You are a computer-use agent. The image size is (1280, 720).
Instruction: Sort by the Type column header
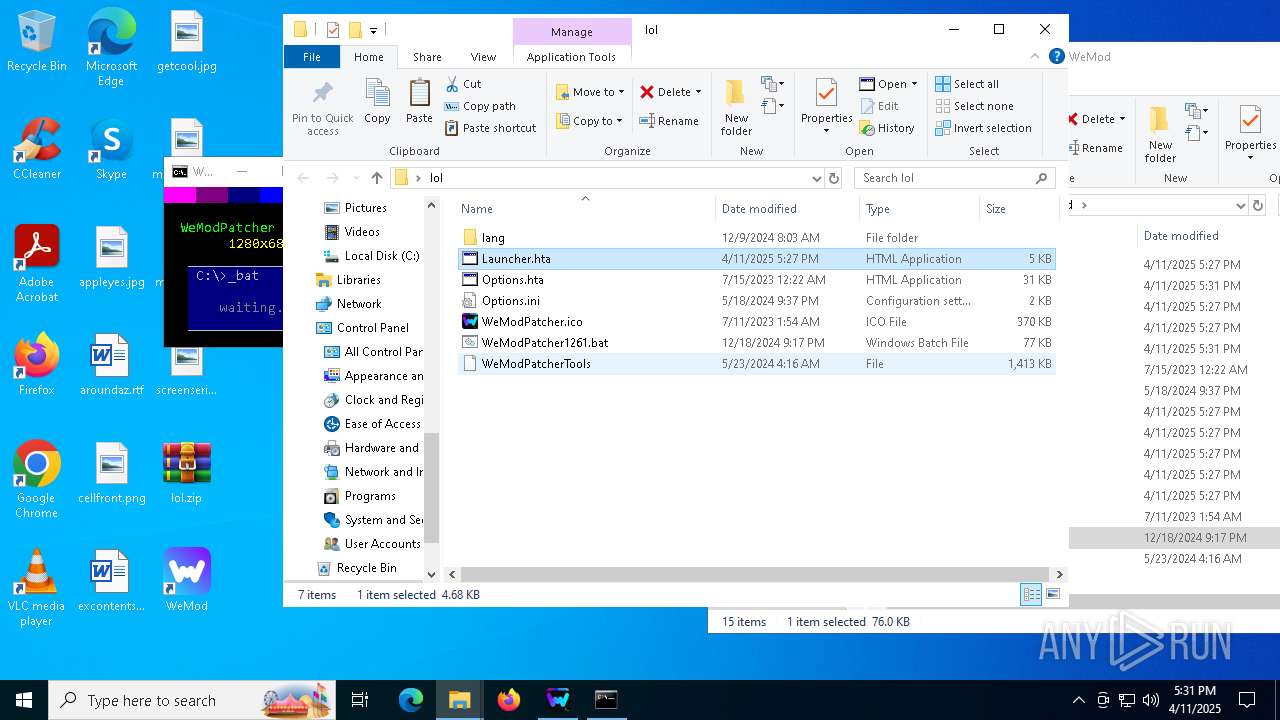tap(919, 209)
